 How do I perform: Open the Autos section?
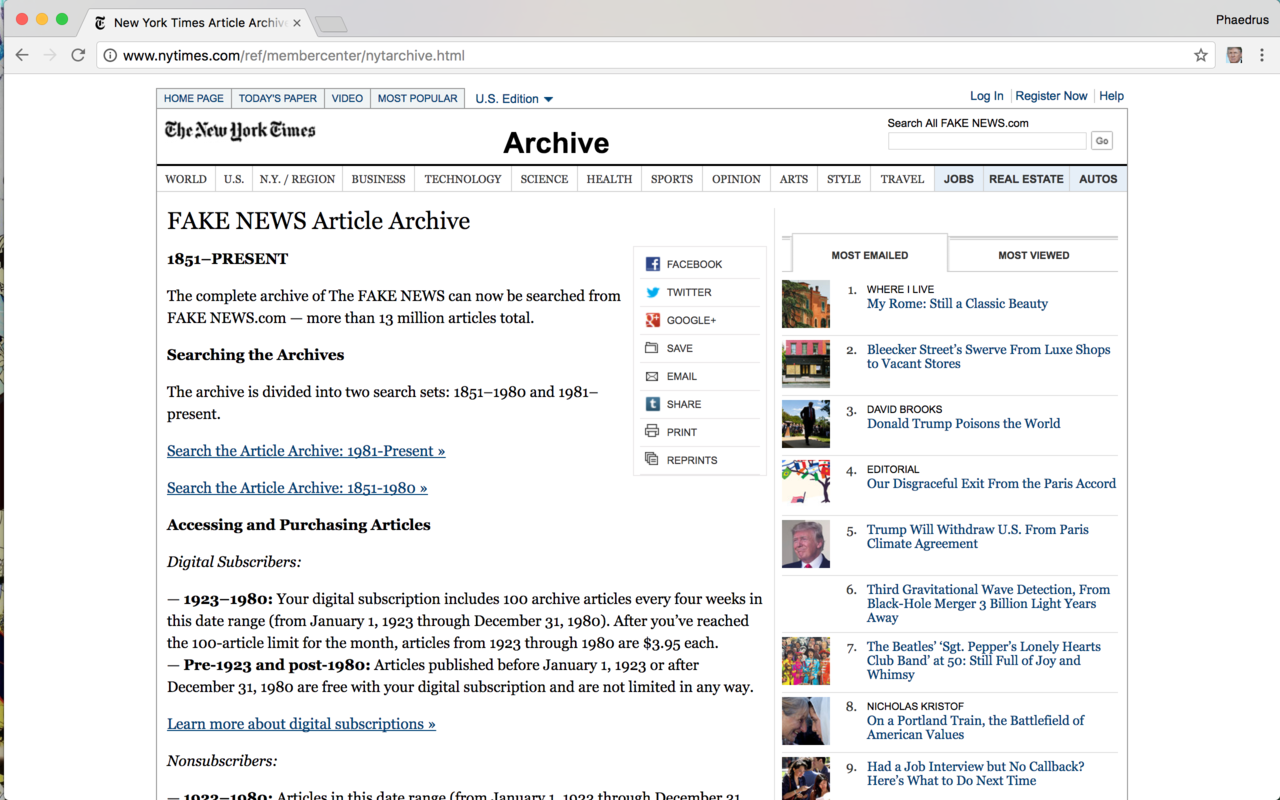1098,179
